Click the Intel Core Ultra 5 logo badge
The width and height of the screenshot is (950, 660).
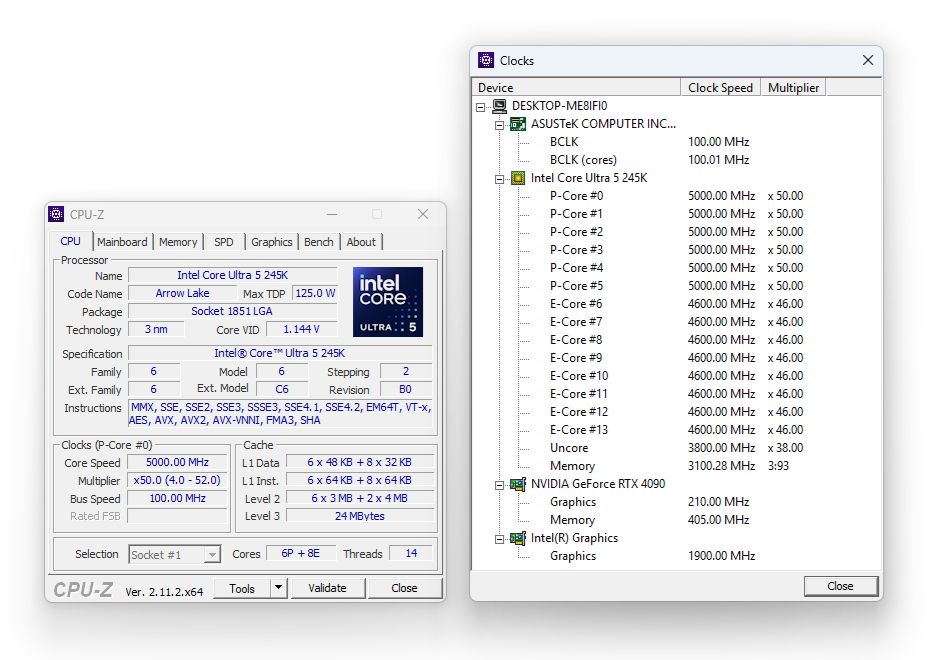click(x=388, y=302)
